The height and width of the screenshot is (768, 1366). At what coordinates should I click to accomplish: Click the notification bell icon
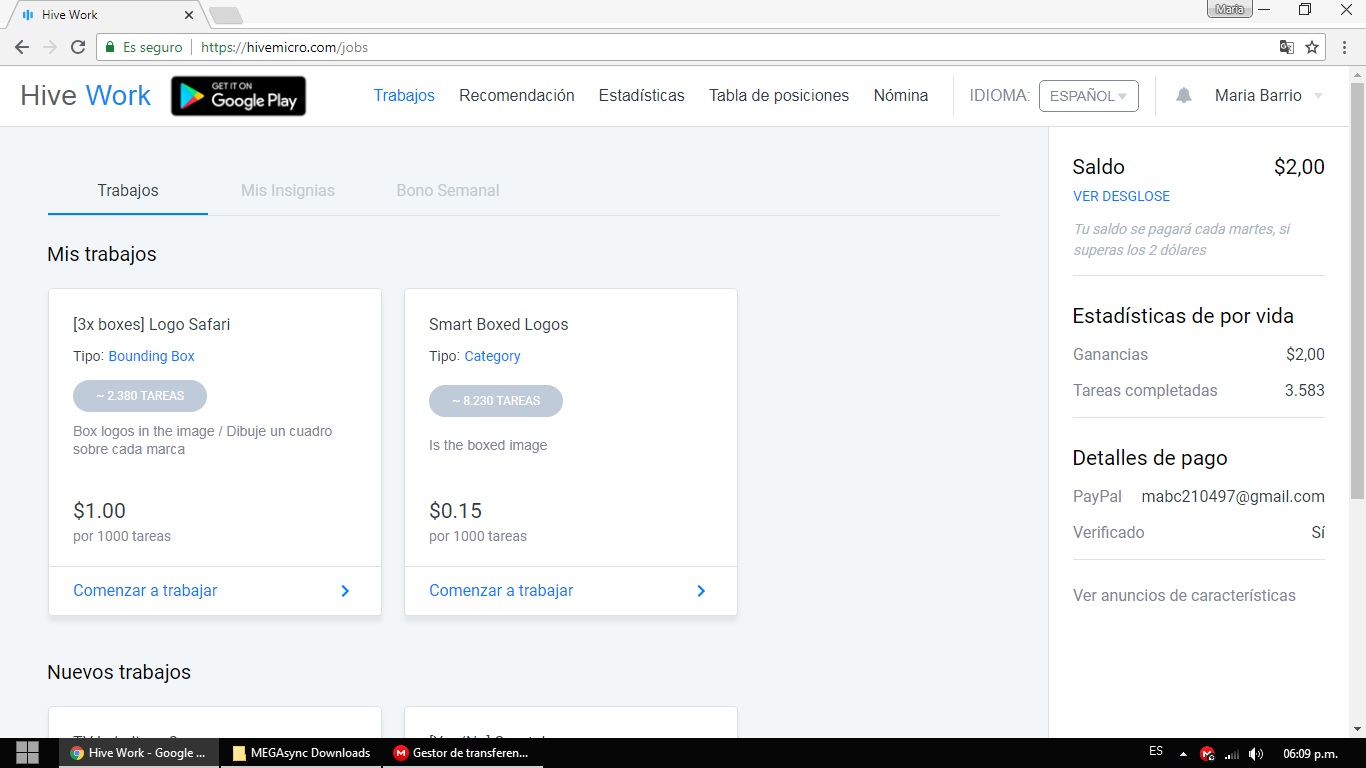(1184, 96)
